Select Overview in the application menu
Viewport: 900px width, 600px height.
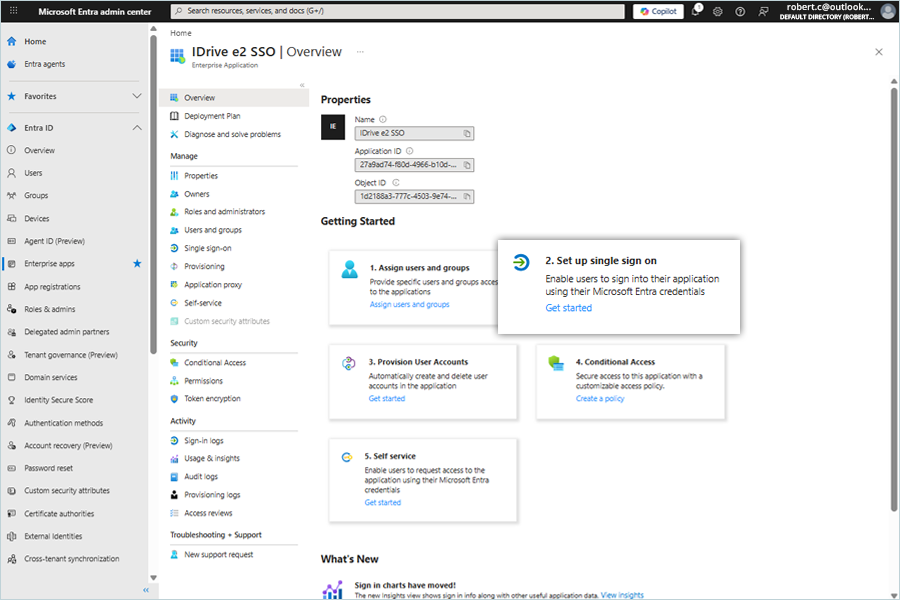coord(234,98)
